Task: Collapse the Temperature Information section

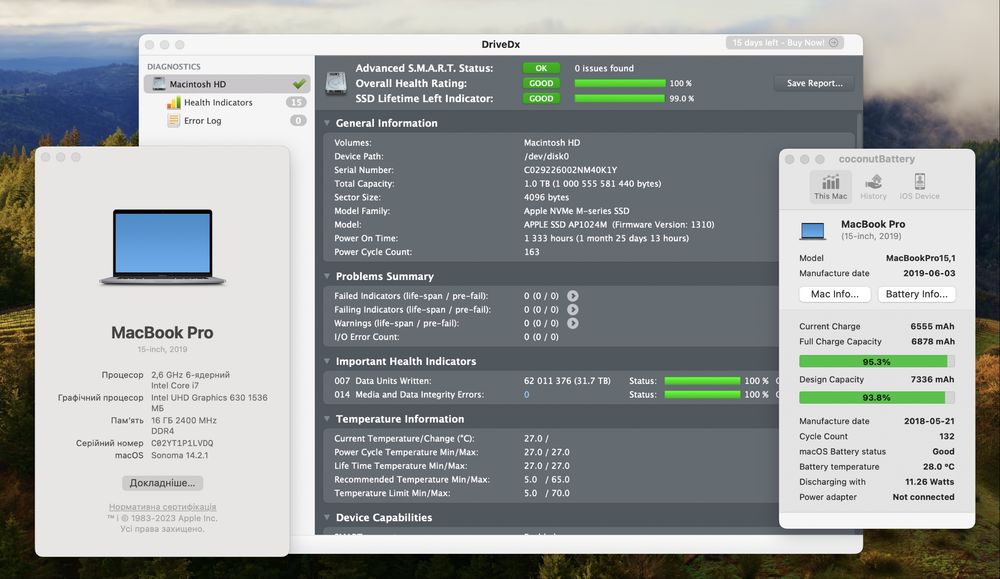Action: click(327, 419)
